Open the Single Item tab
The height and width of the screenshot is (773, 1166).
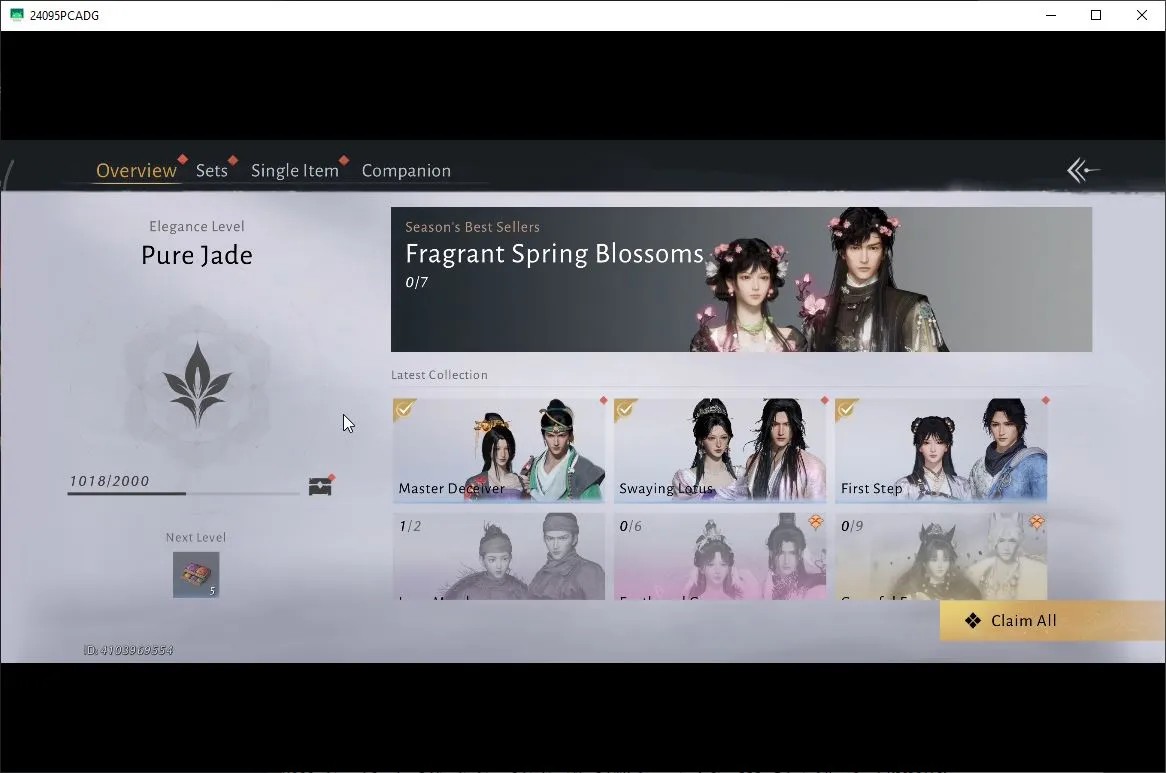tap(294, 170)
